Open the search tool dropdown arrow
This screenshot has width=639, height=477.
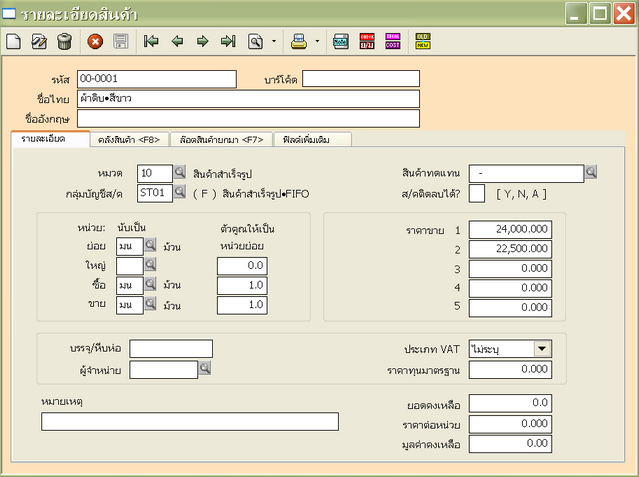pyautogui.click(x=274, y=42)
